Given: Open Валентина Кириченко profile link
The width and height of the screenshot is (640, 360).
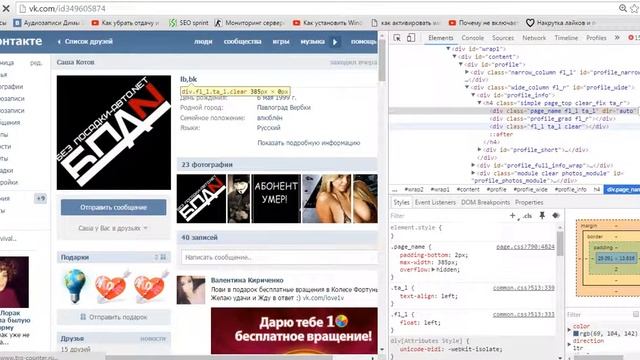Looking at the screenshot, I should coord(247,280).
